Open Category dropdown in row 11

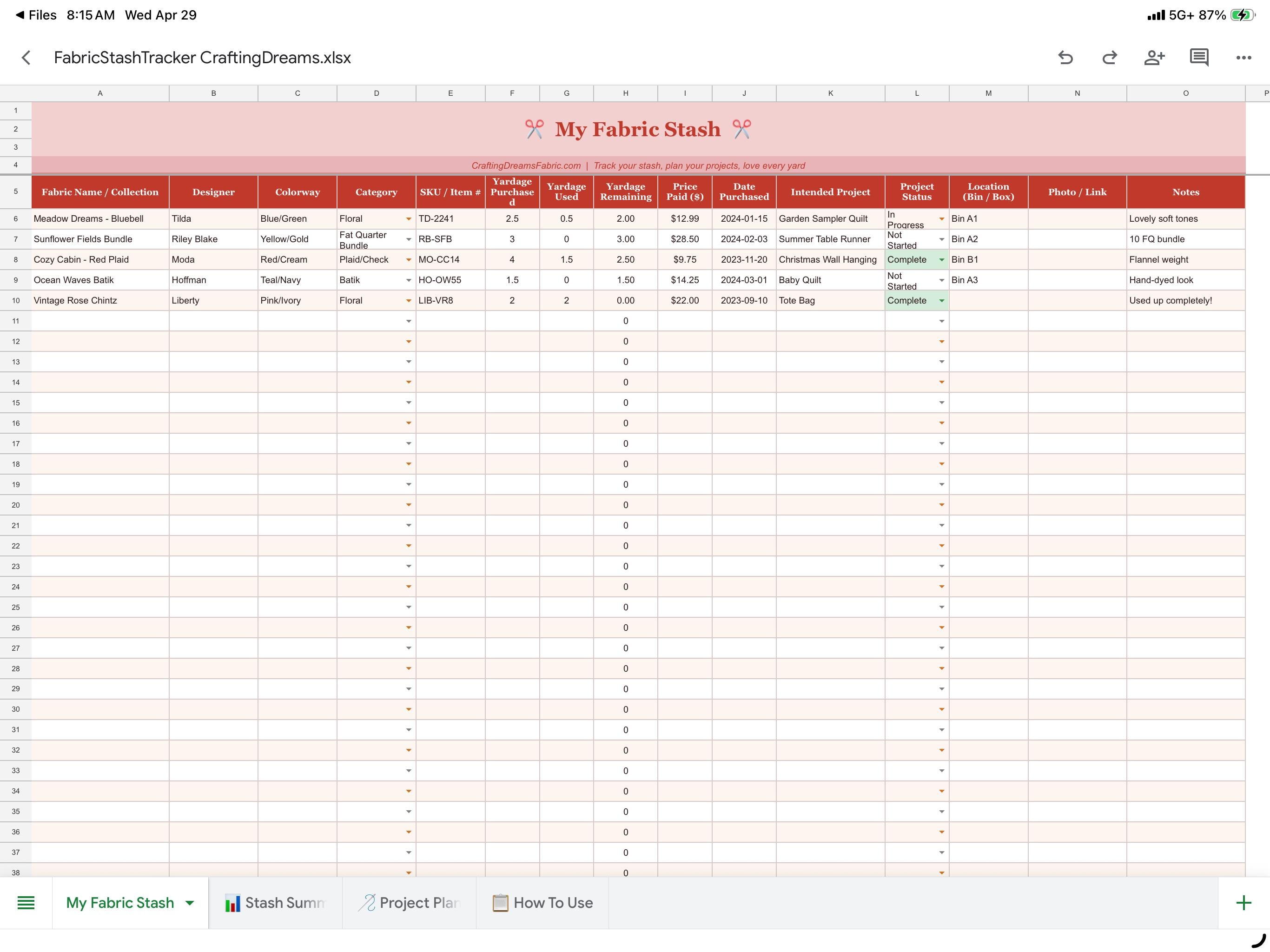point(408,321)
